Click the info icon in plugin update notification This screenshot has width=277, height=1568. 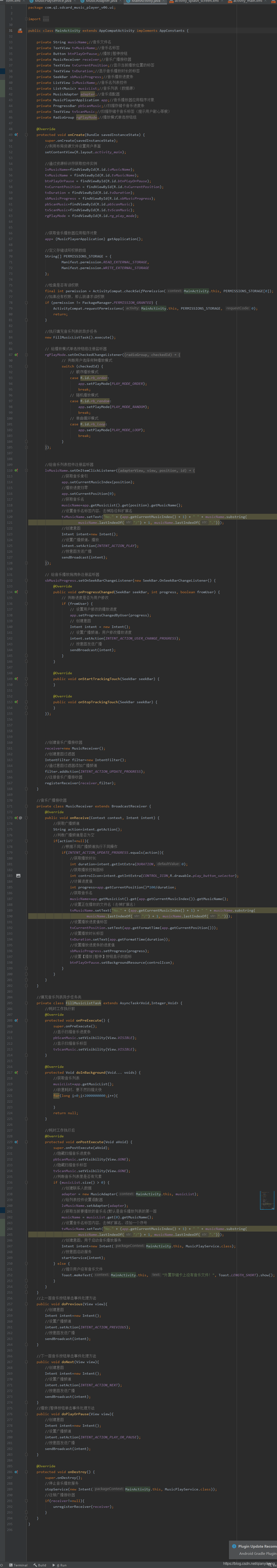[x=234, y=1546]
